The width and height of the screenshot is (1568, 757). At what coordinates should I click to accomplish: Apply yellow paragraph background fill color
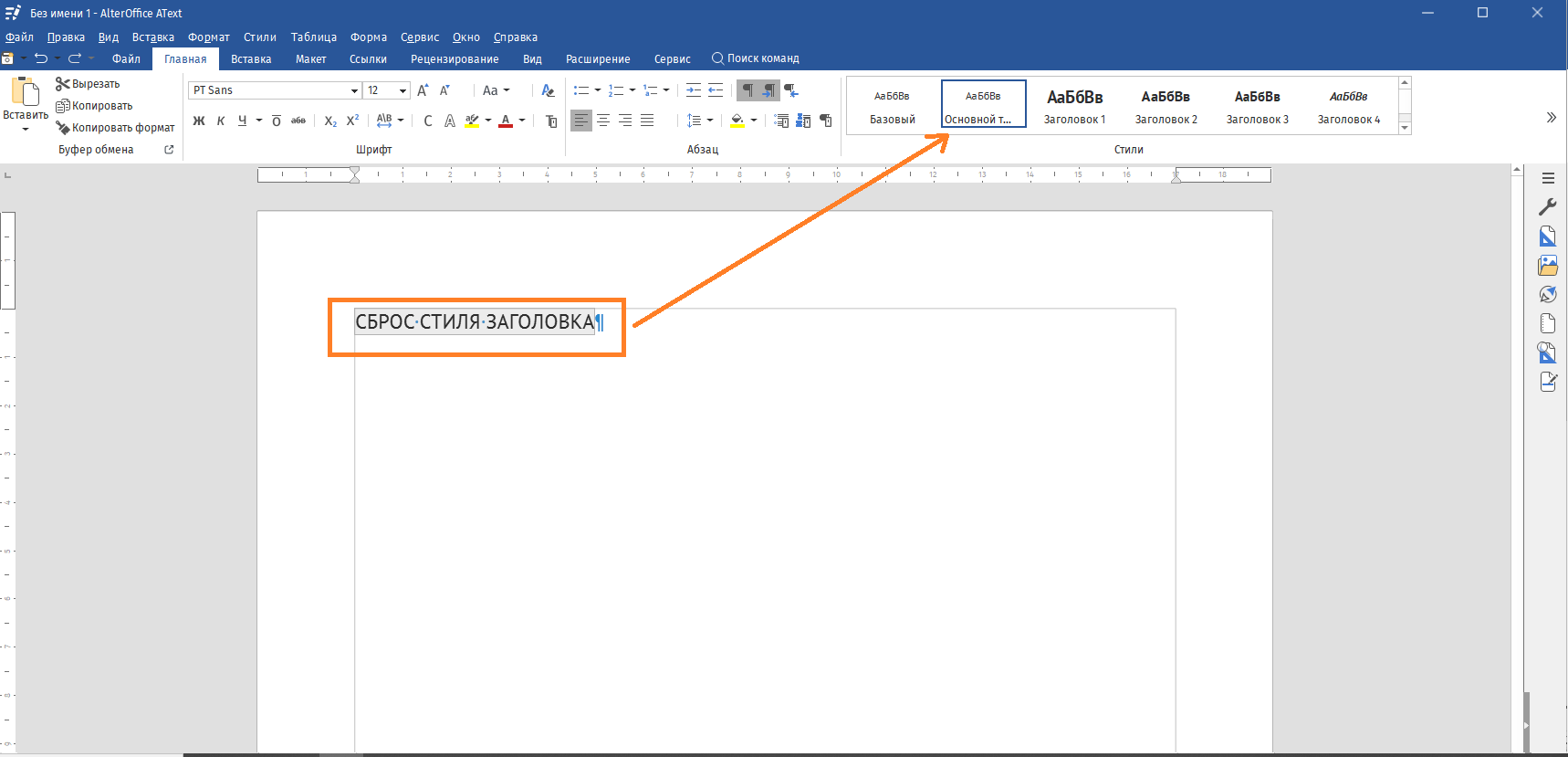click(737, 121)
